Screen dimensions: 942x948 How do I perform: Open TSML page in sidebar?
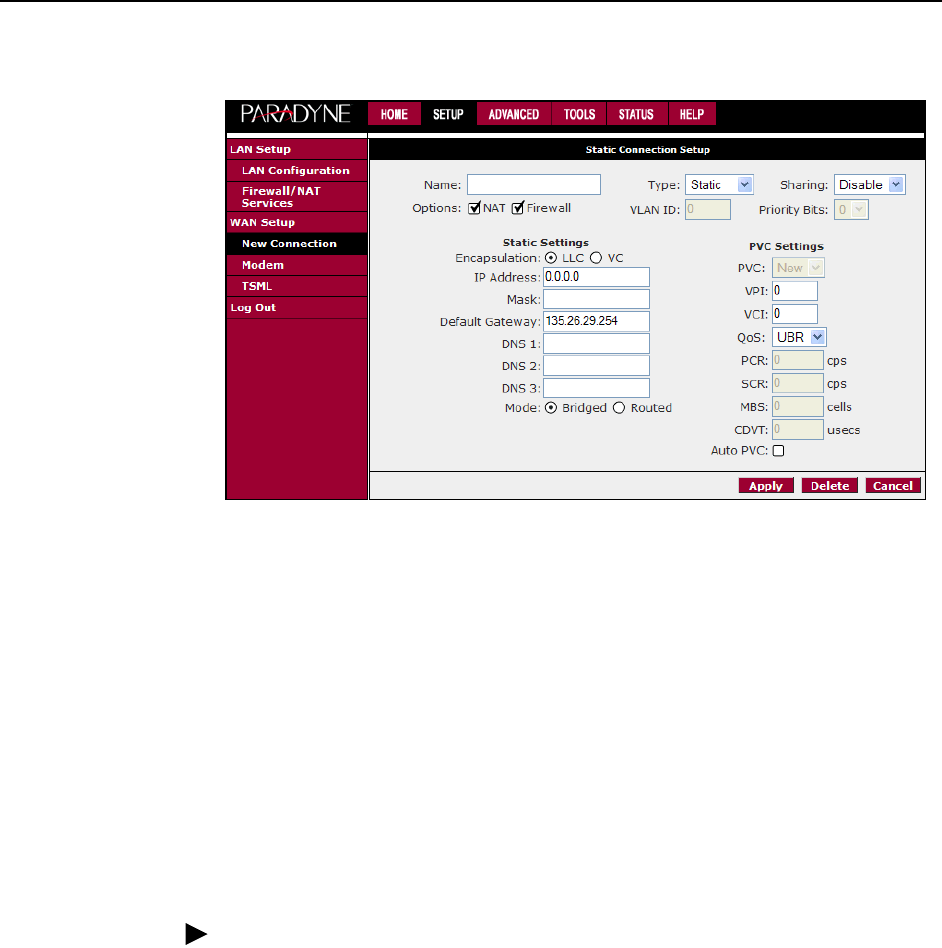coord(297,286)
